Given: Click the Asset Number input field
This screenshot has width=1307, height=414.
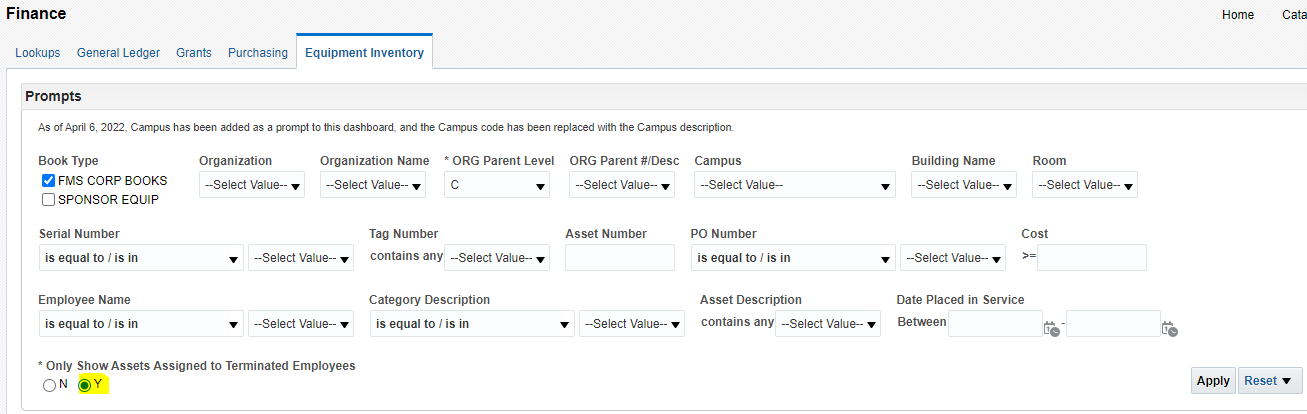Looking at the screenshot, I should [620, 258].
